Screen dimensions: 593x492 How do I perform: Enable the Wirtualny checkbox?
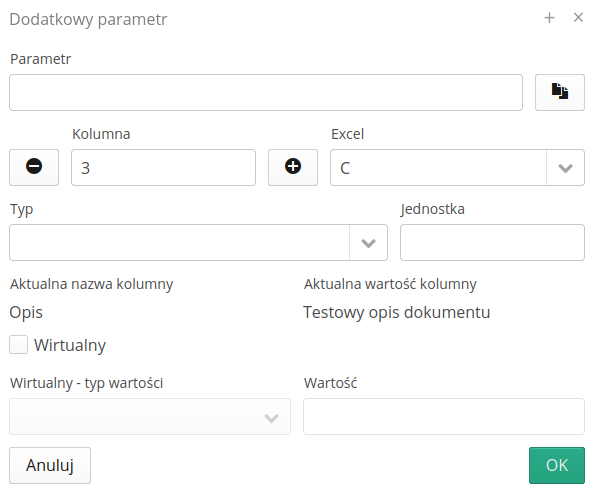click(19, 345)
